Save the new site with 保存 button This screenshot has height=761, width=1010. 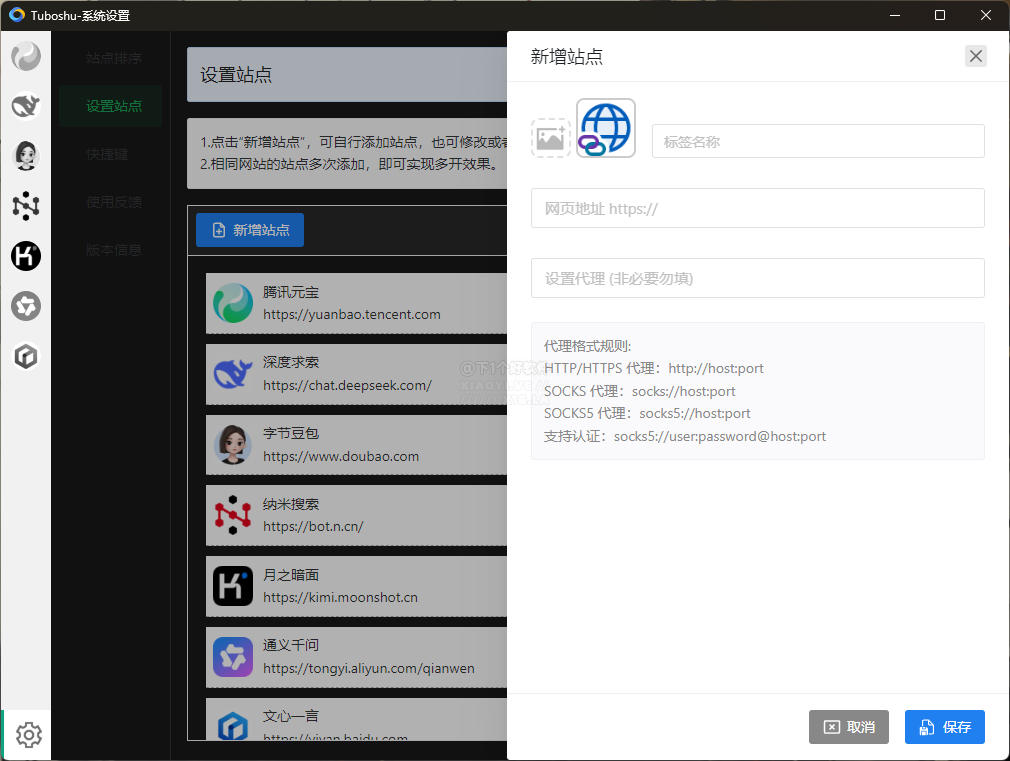click(945, 727)
